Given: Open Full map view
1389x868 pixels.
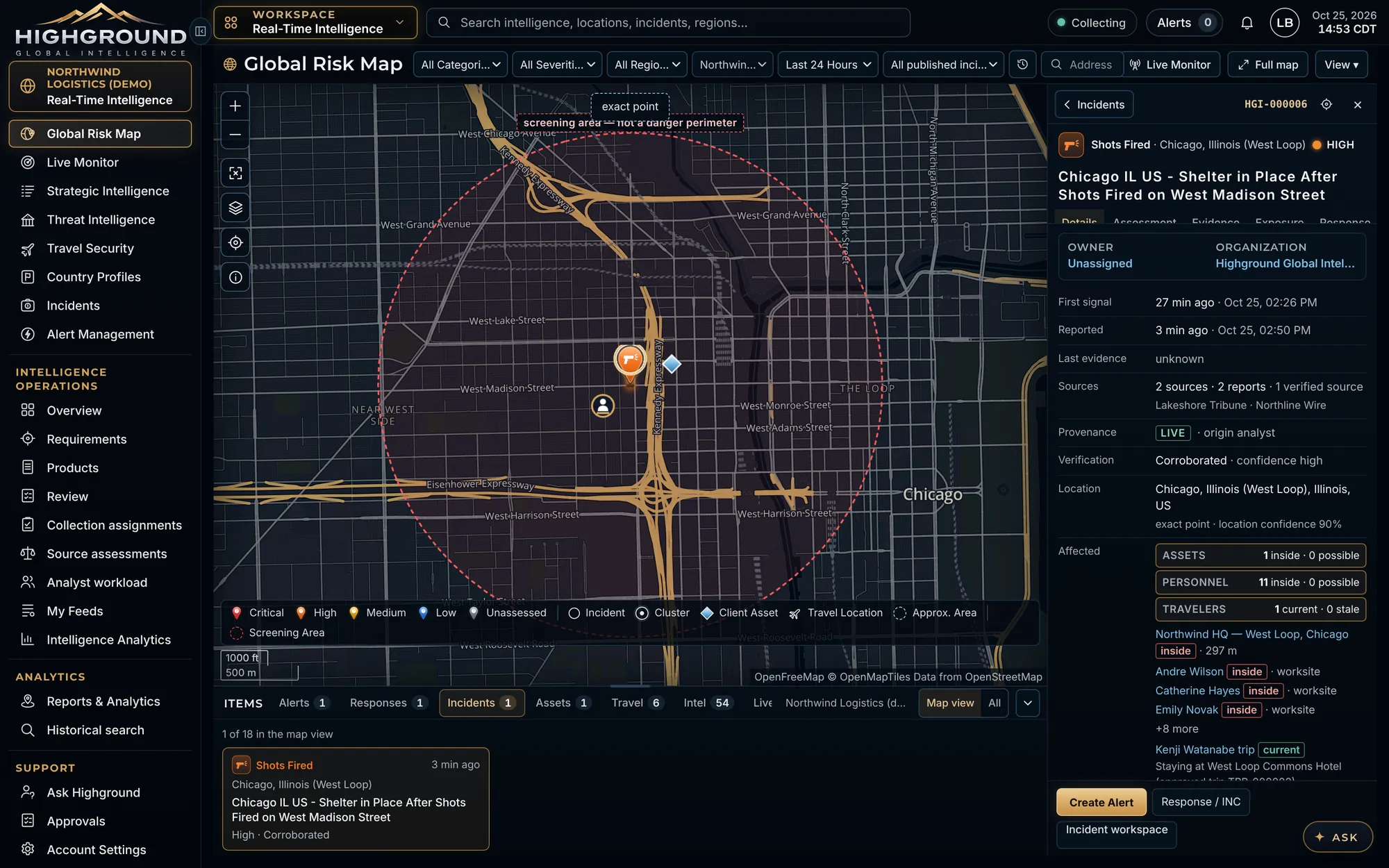Looking at the screenshot, I should tap(1267, 65).
